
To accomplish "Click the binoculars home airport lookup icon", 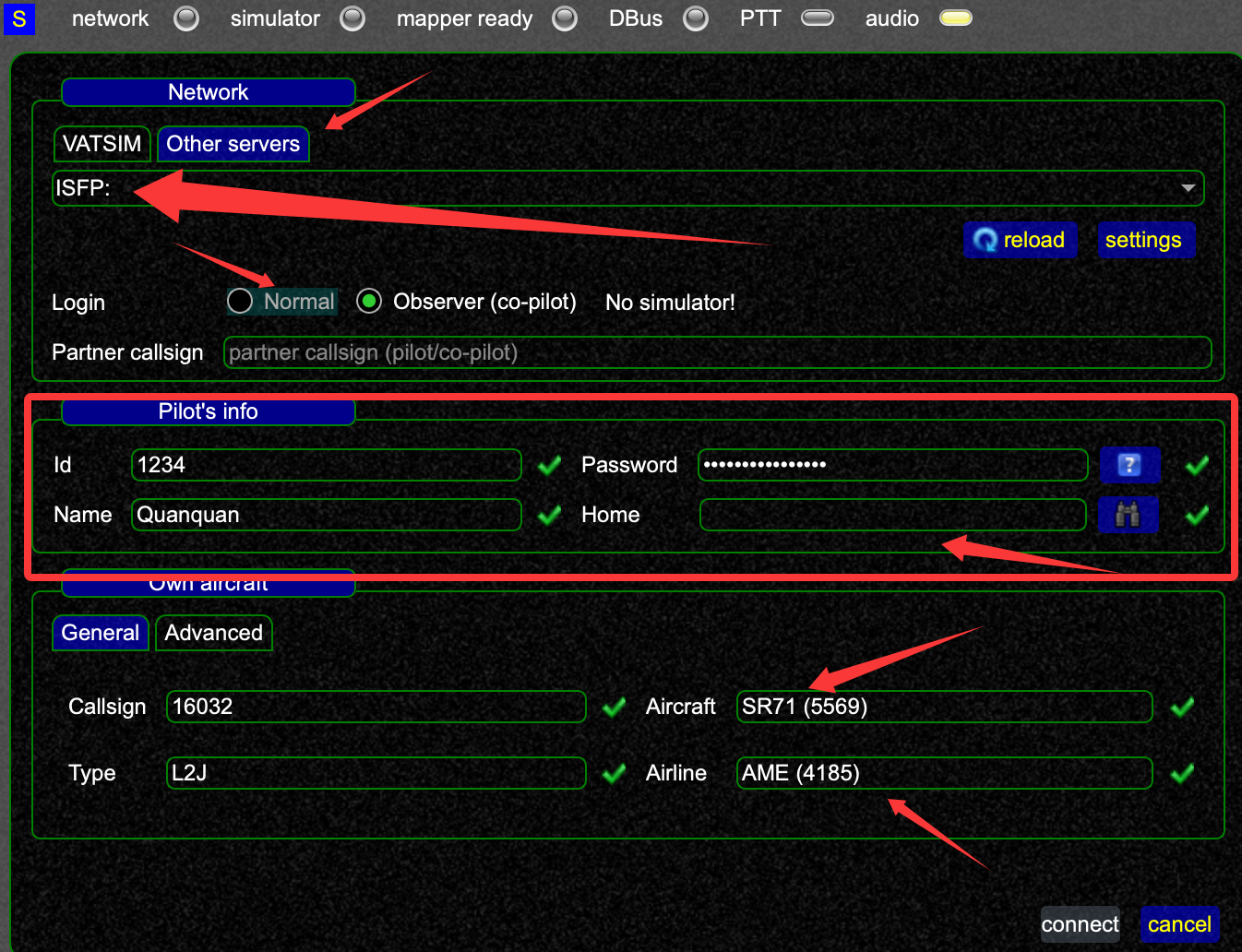I will 1129,515.
